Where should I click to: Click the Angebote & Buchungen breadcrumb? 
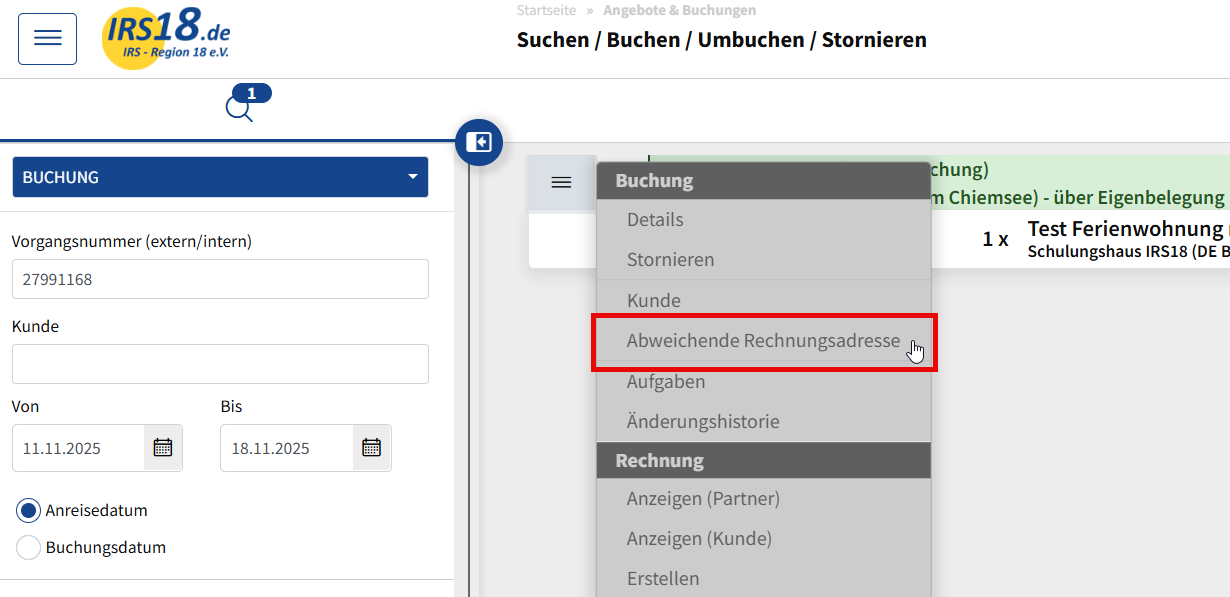coord(679,11)
